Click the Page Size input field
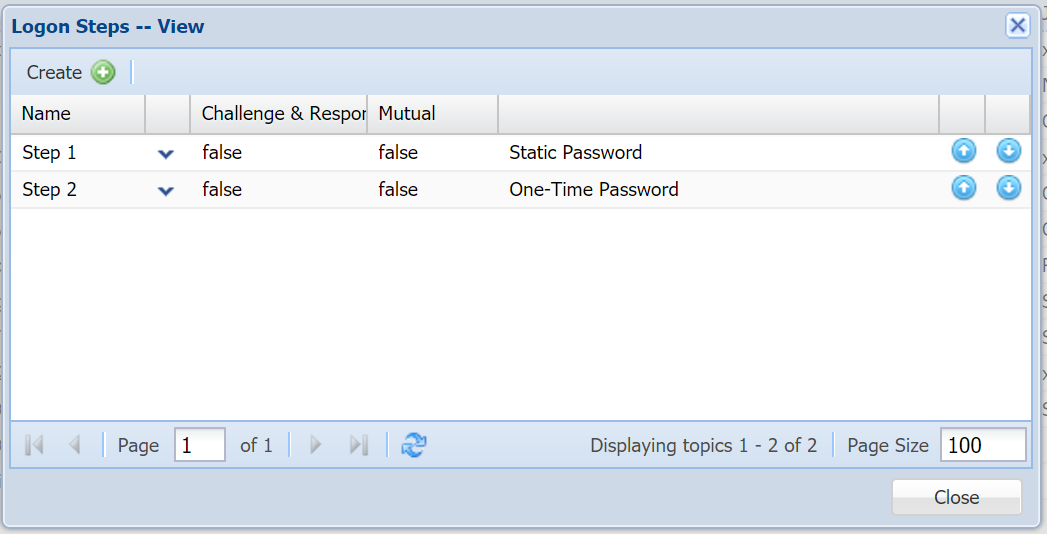1047x534 pixels. pos(982,445)
